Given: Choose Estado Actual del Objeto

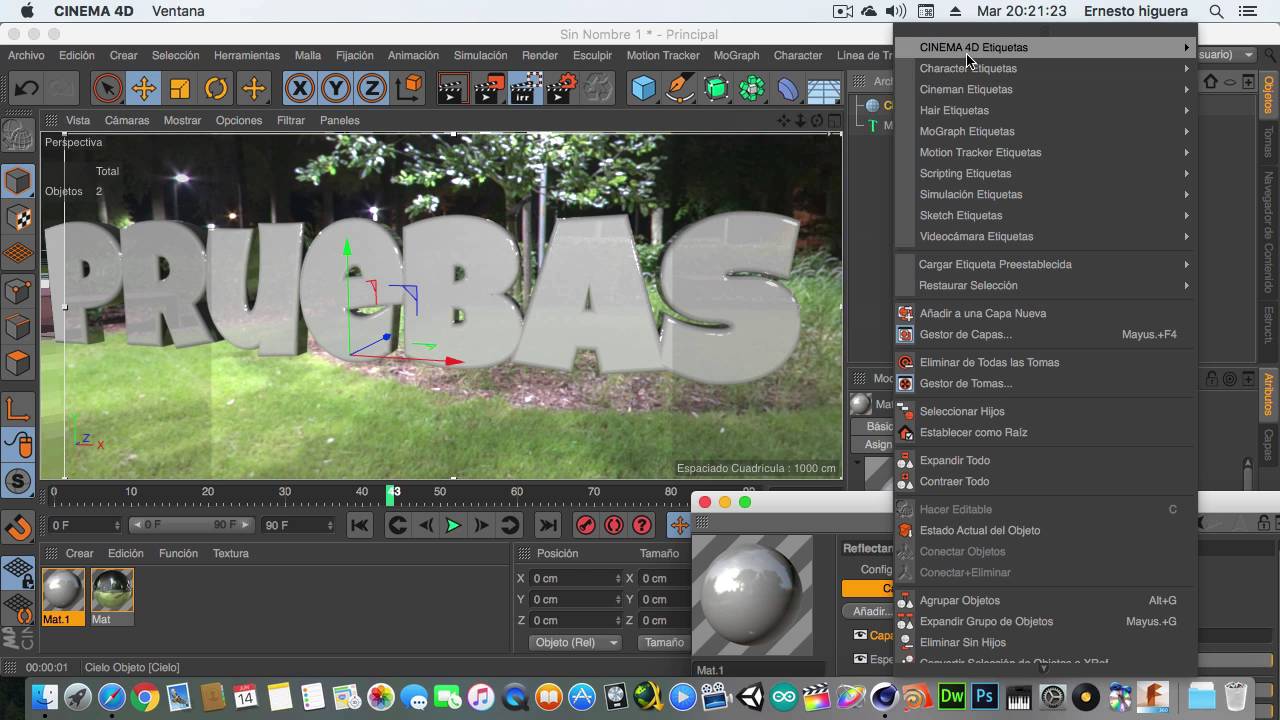Looking at the screenshot, I should coord(1045,530).
